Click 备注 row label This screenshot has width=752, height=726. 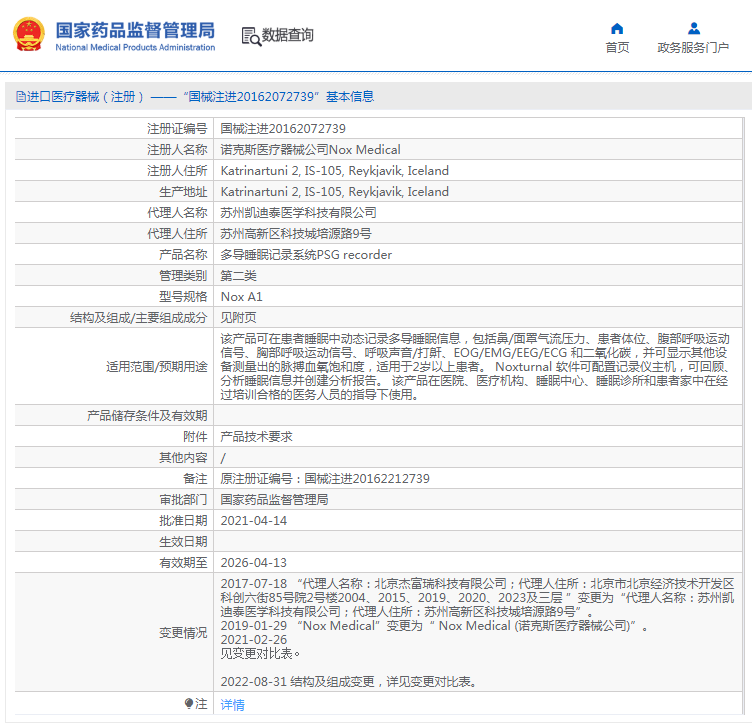point(195,479)
